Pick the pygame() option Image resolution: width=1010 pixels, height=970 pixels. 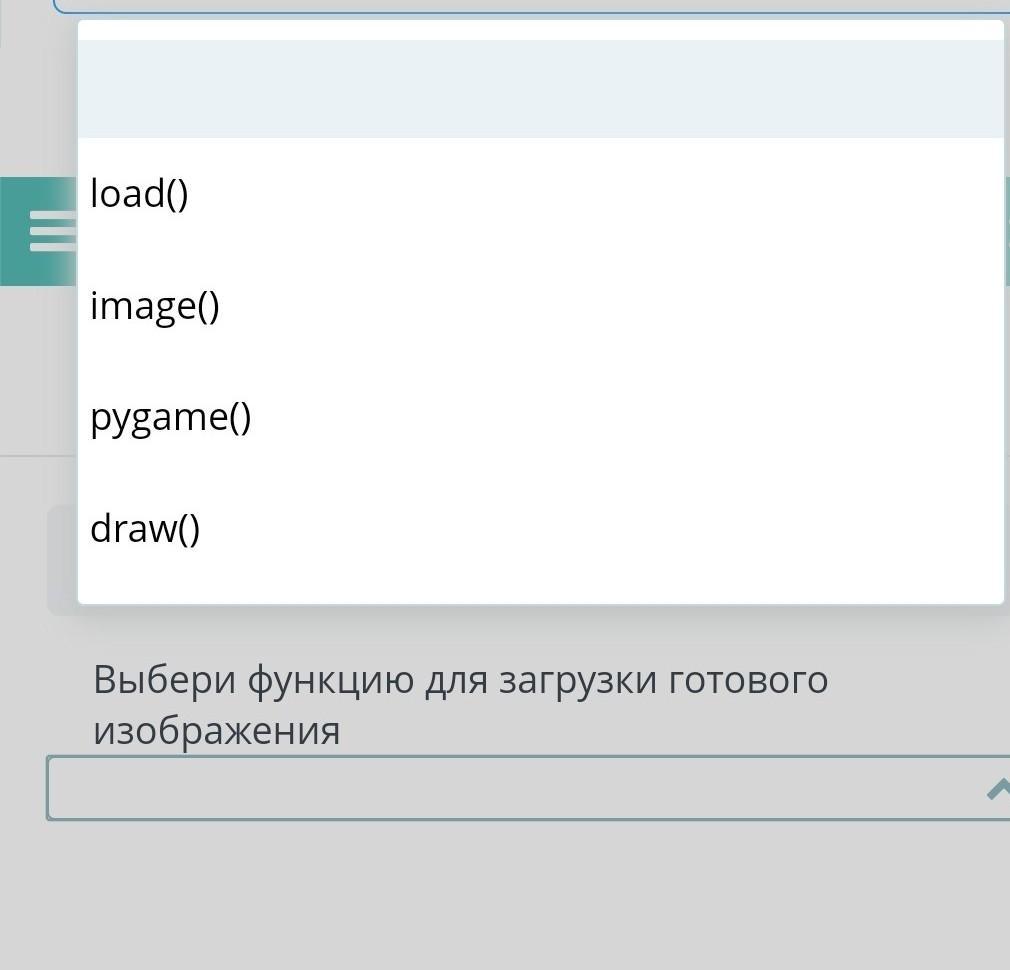(540, 417)
